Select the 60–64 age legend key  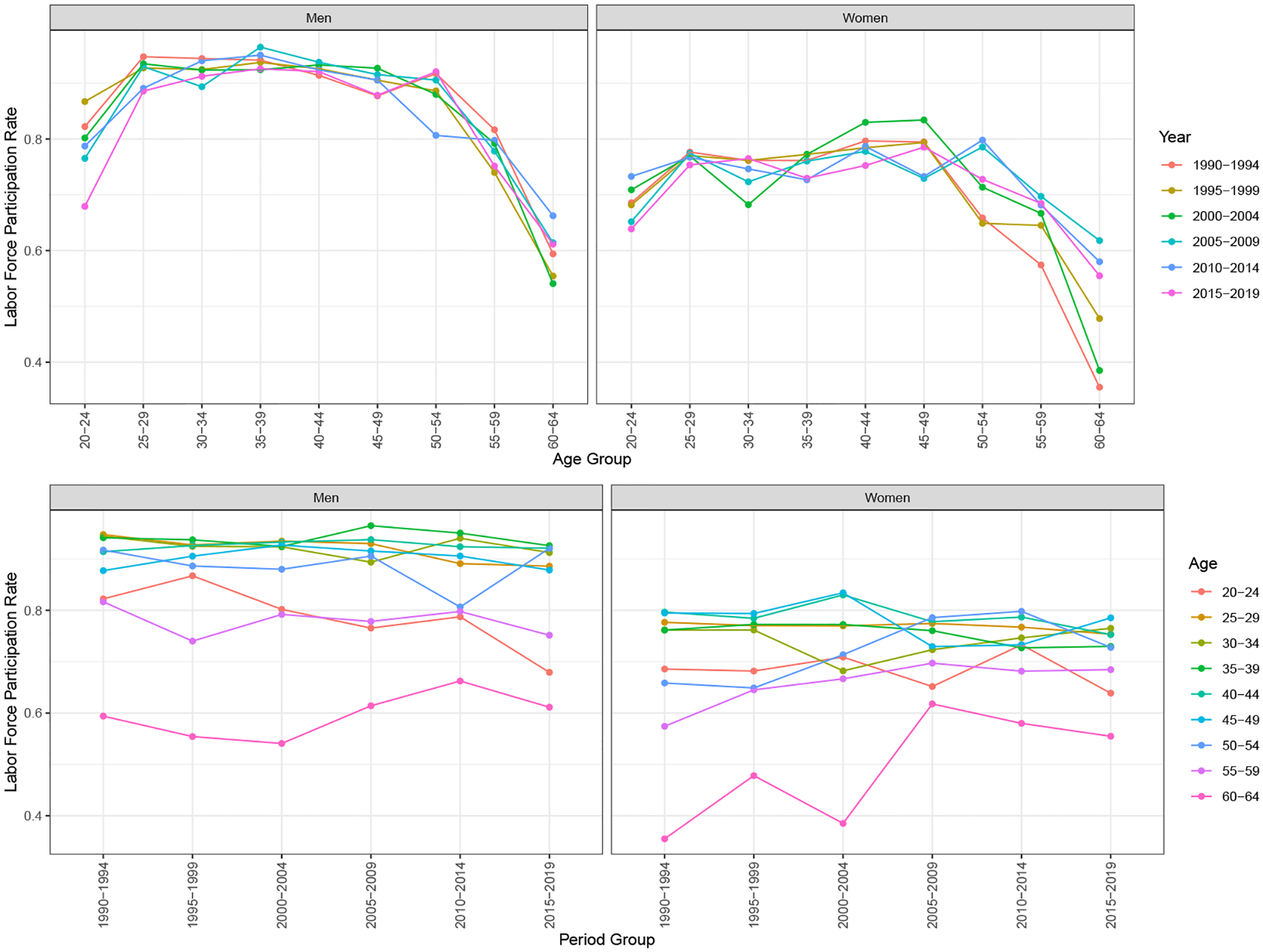click(1201, 797)
